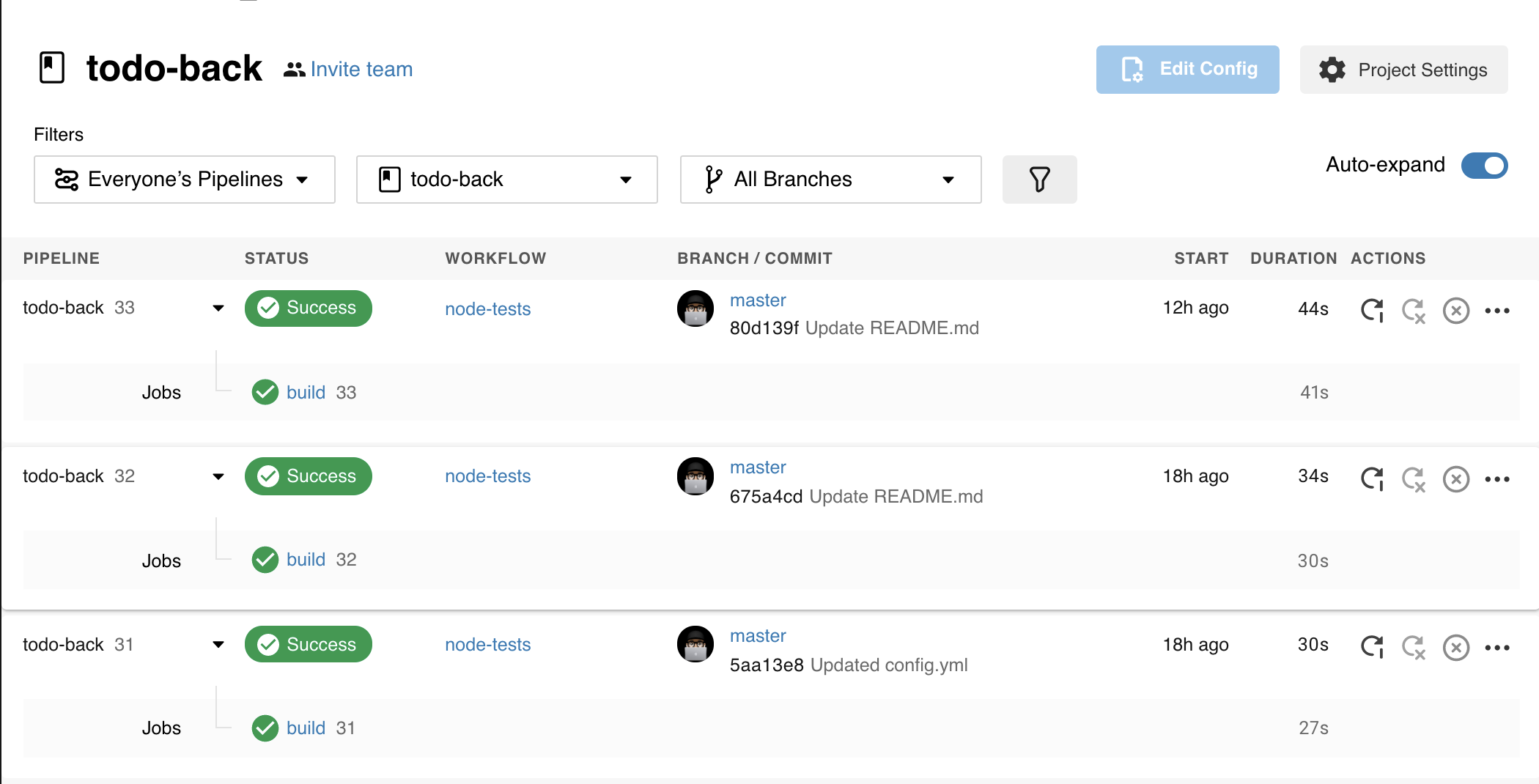Click the todo-back project bookmark icon
Image resolution: width=1539 pixels, height=784 pixels.
[x=52, y=68]
